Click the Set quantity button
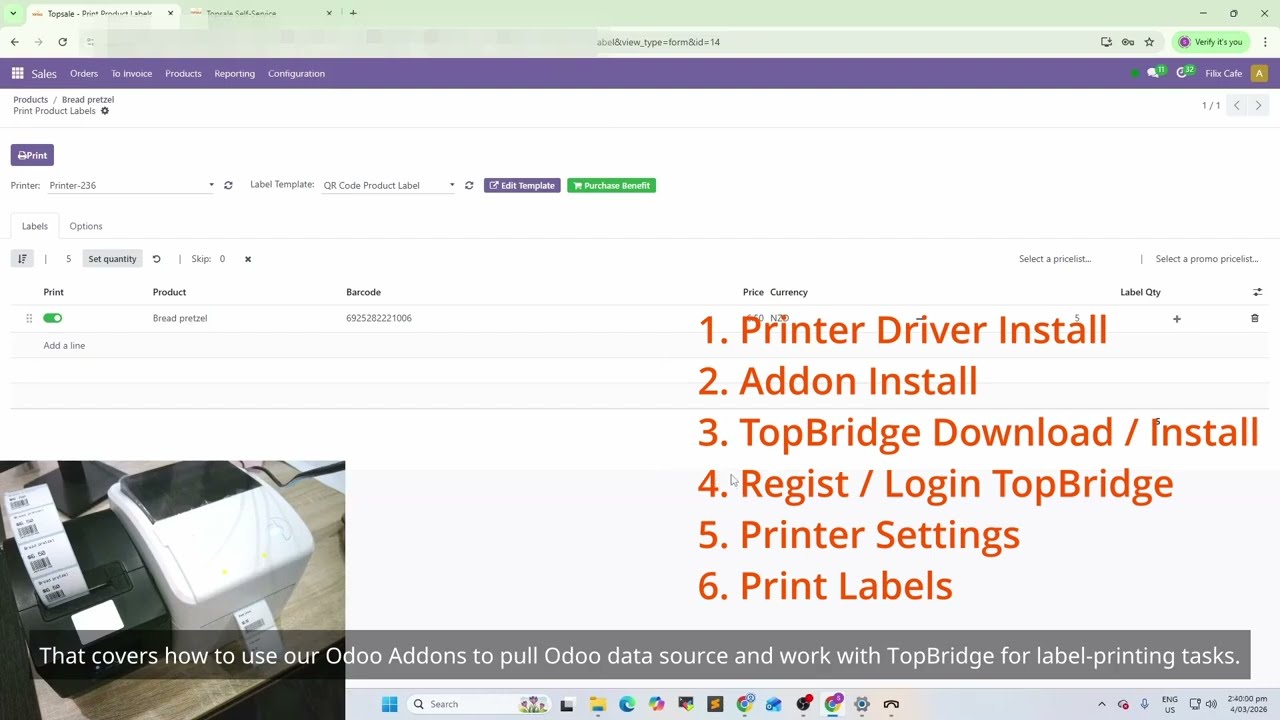This screenshot has height=720, width=1280. [112, 259]
